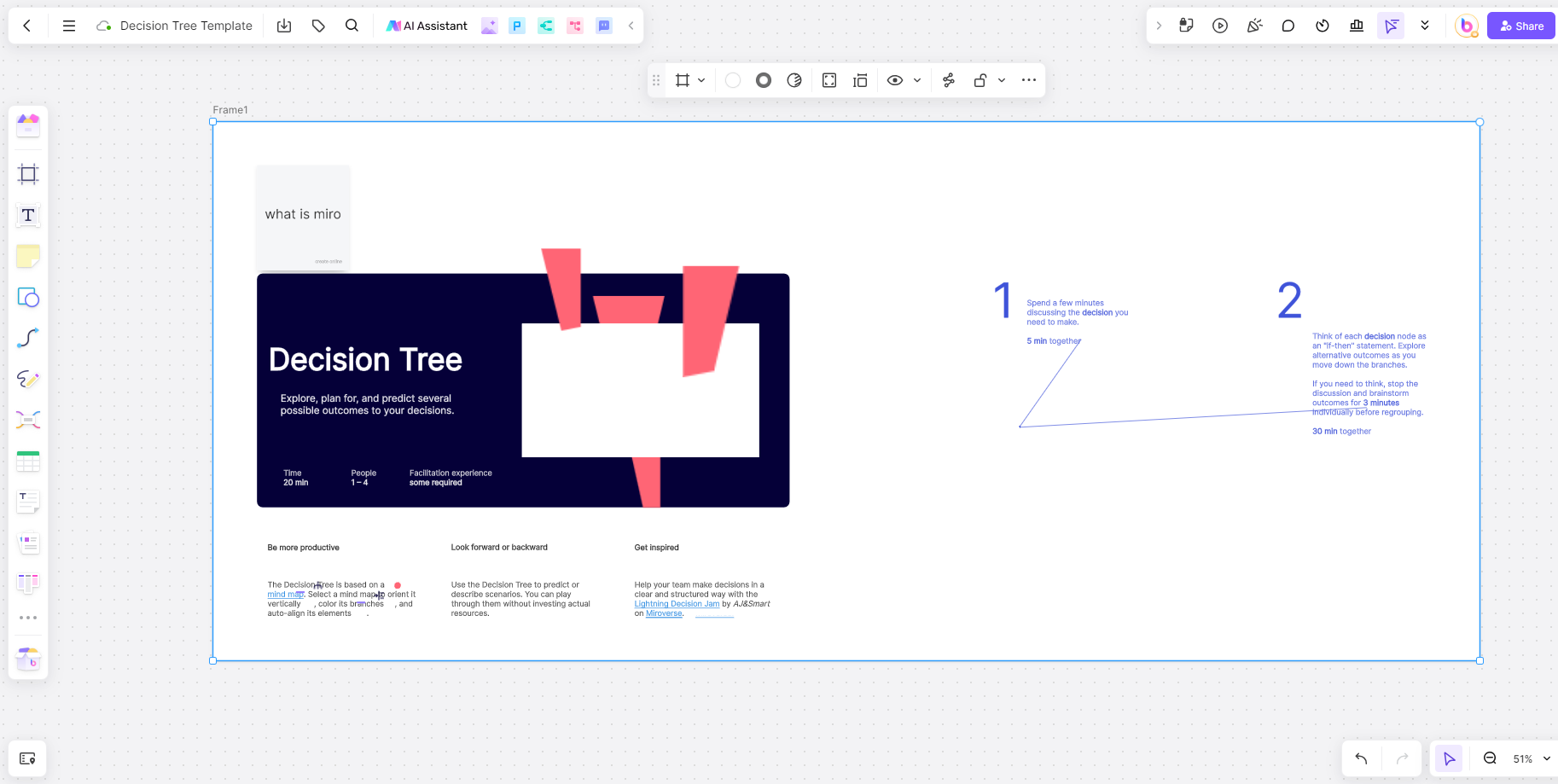Click the pink flowchart AI icon
The height and width of the screenshot is (784, 1558).
(575, 26)
